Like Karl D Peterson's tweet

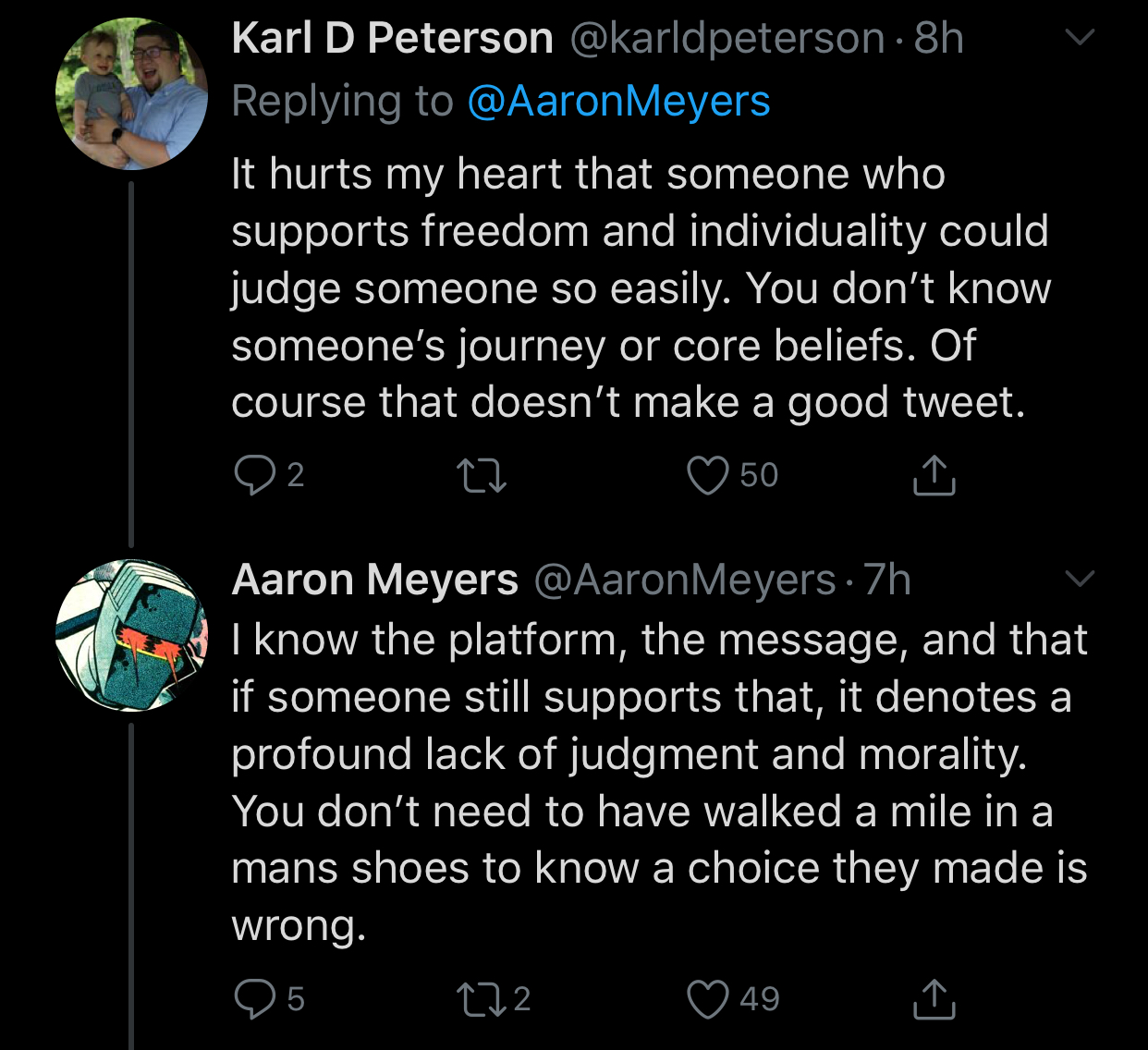tap(733, 475)
